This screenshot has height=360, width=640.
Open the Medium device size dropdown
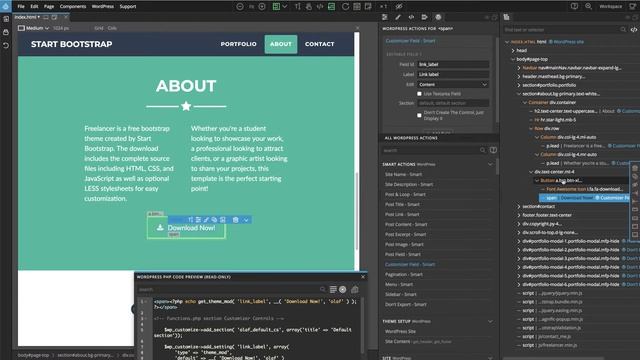33,28
